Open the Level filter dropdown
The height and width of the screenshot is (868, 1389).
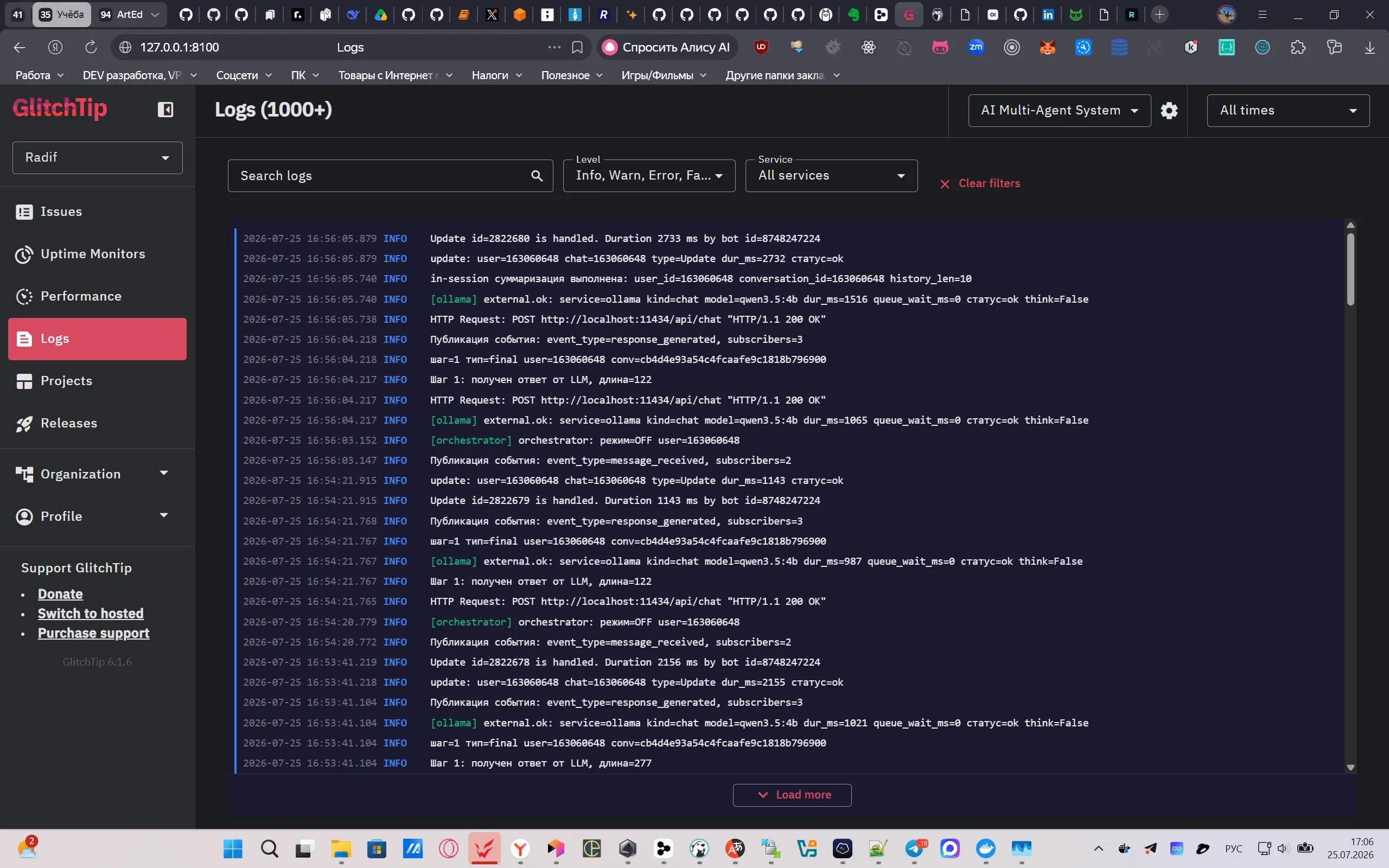(649, 176)
